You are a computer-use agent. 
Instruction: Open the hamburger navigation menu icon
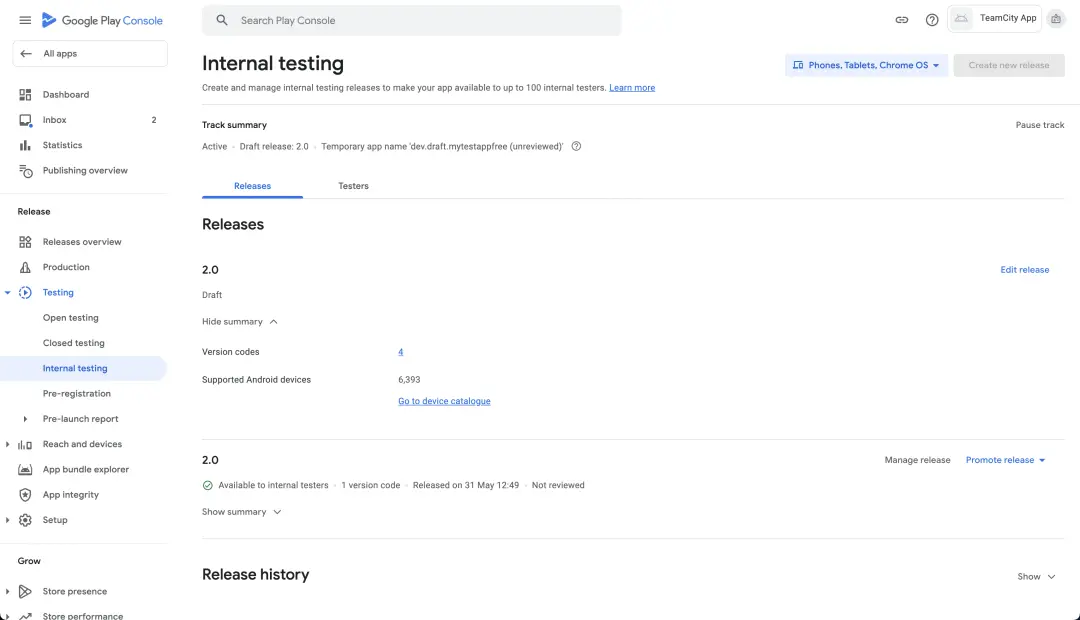(x=25, y=20)
